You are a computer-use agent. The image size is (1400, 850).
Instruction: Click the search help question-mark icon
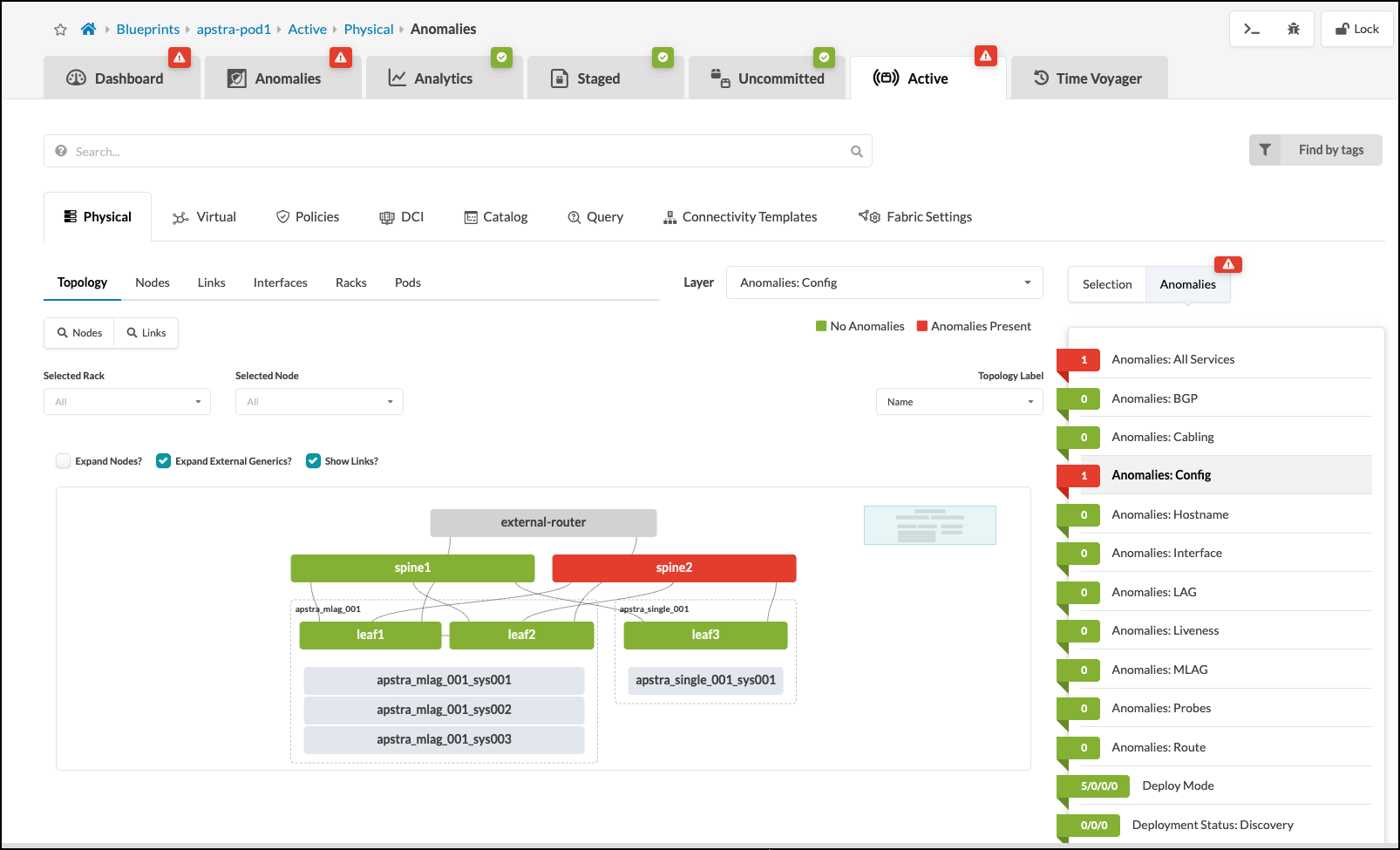[x=61, y=151]
